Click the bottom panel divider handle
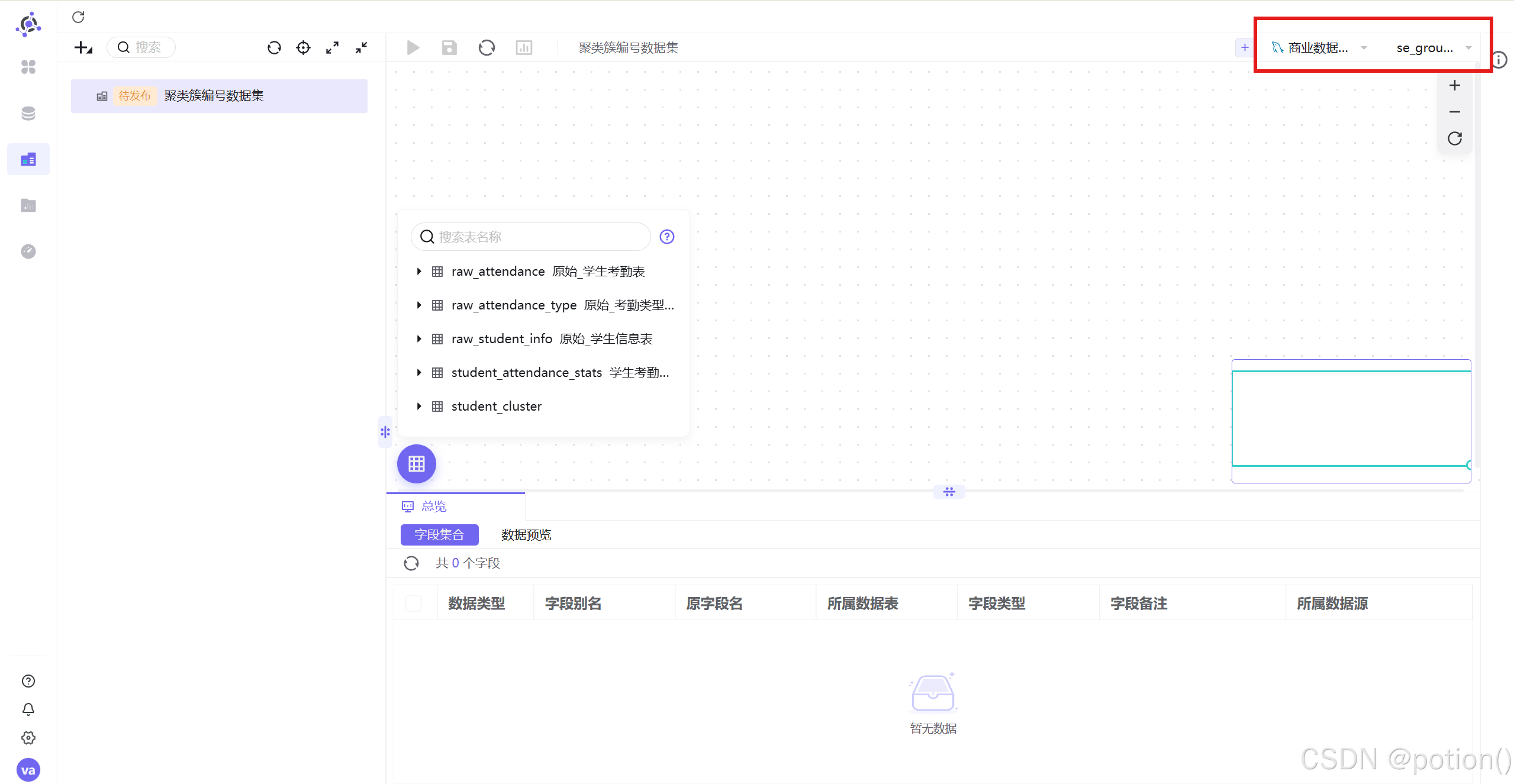1514x784 pixels. 949,492
